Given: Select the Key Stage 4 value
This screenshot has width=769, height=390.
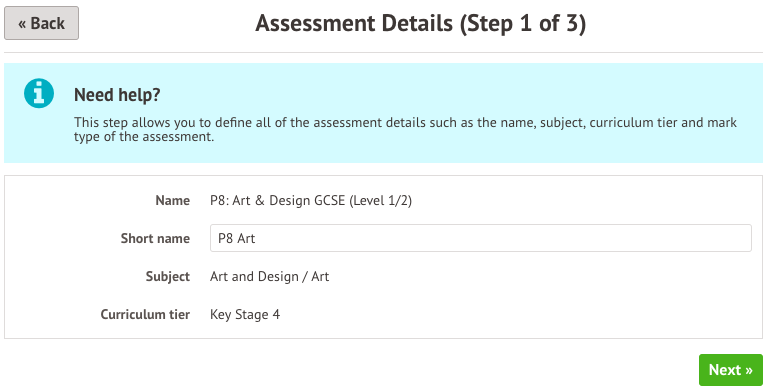Looking at the screenshot, I should click(245, 314).
